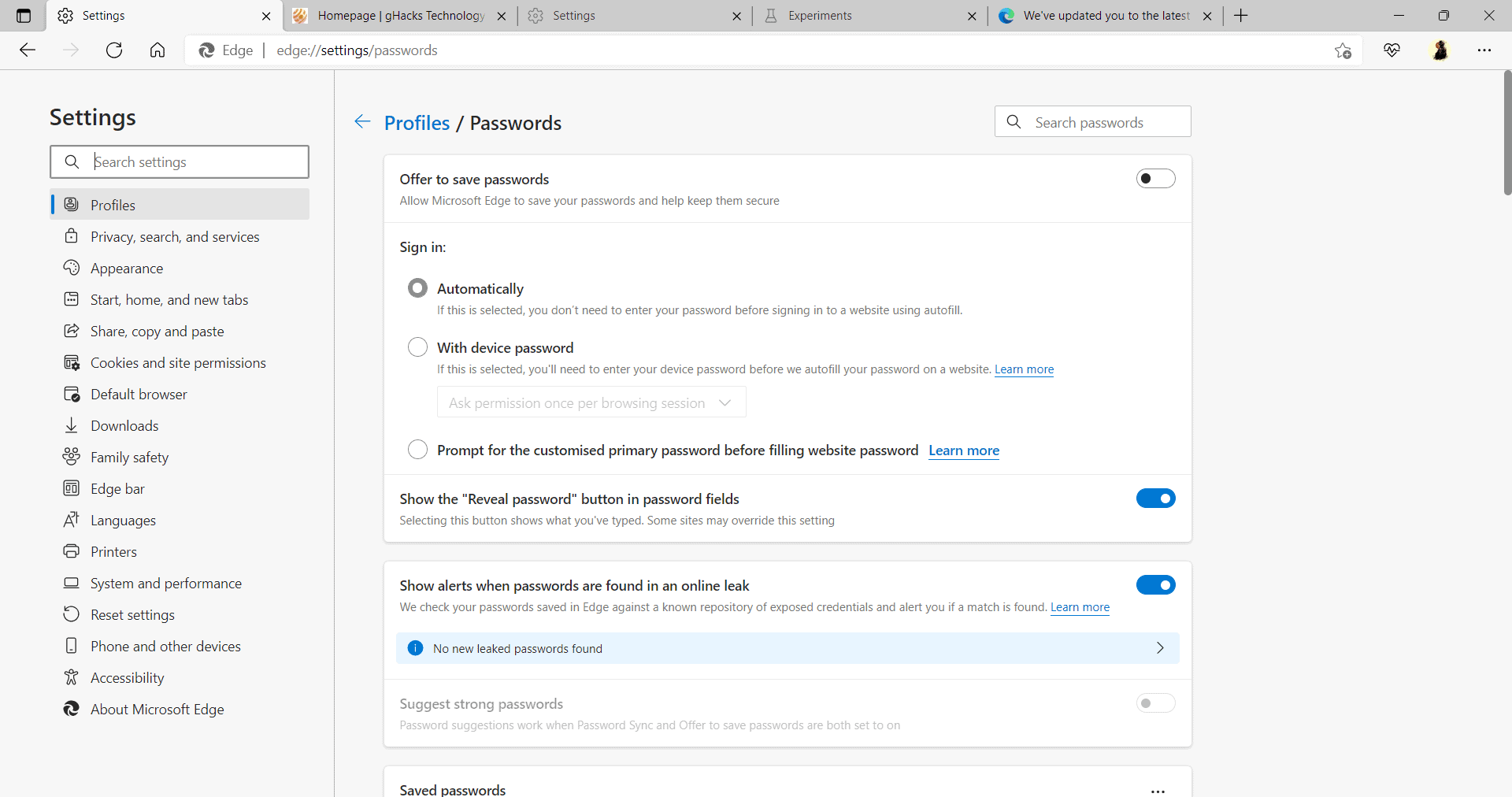Screen dimensions: 1512x797
Task: Open About Microsoft Edge
Action: tap(156, 709)
